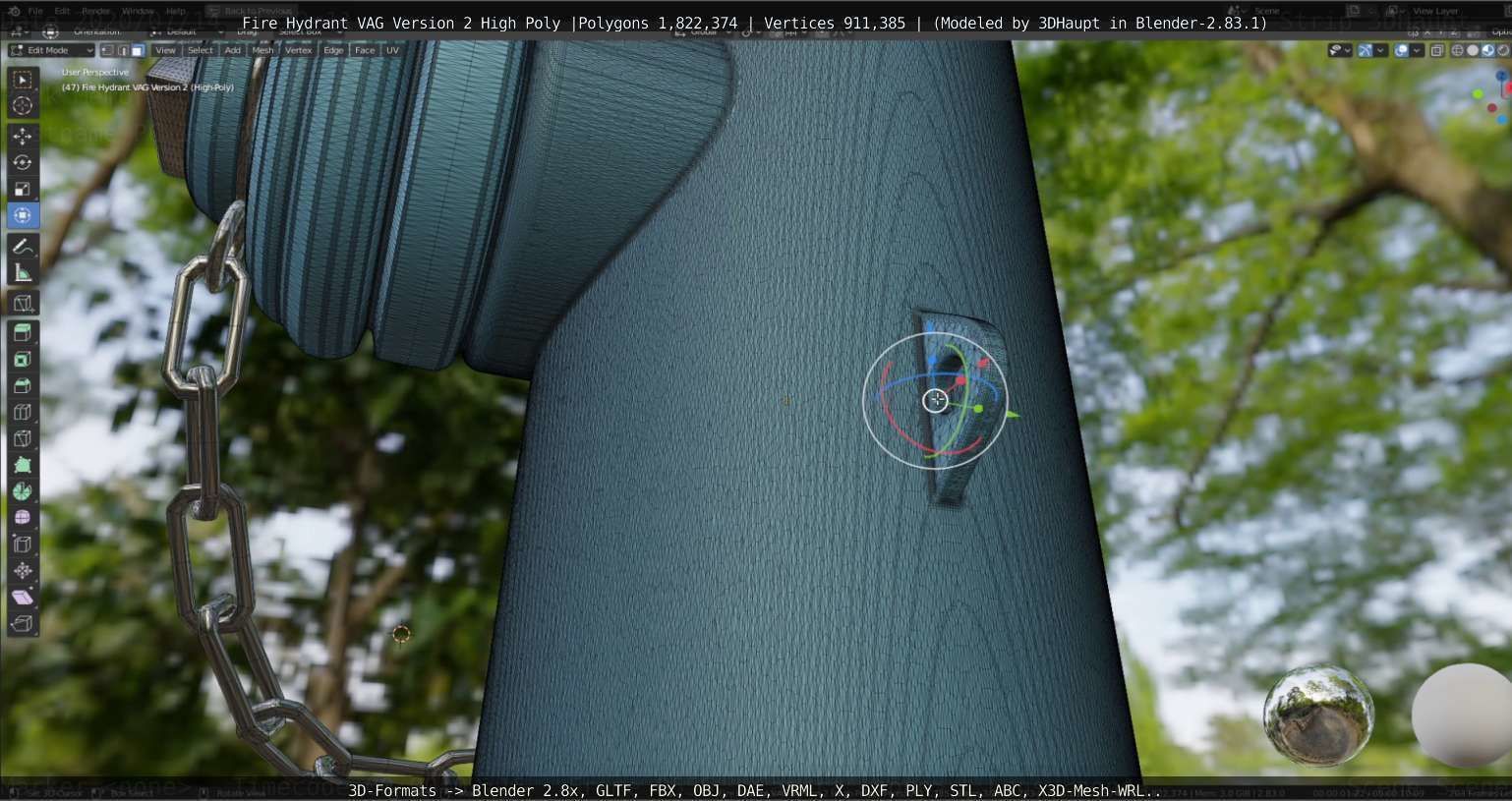Viewport: 1512px width, 801px height.
Task: Select the Bevel tool
Action: 23,386
